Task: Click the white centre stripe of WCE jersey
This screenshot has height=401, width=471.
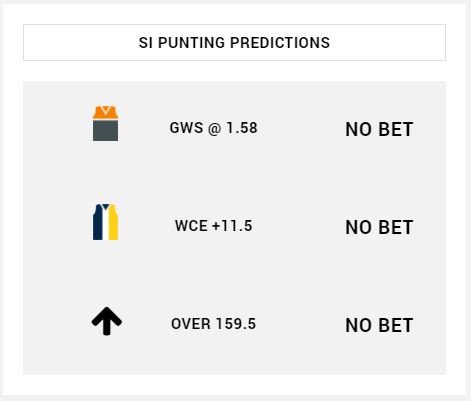Action: coord(105,224)
